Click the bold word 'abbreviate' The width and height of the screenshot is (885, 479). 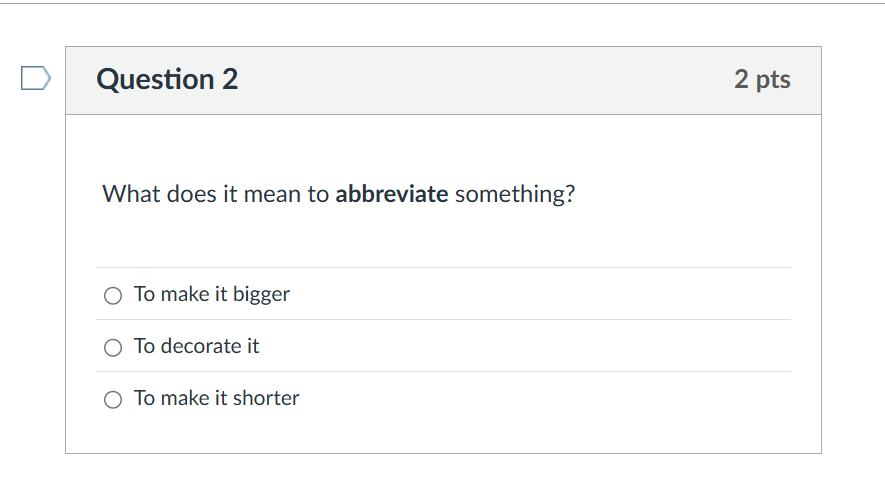(391, 194)
